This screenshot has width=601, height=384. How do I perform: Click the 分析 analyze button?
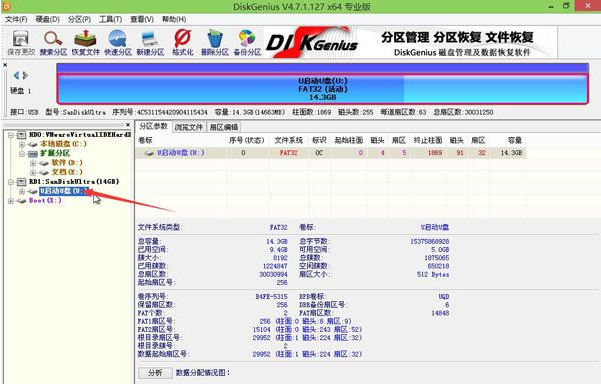pyautogui.click(x=155, y=373)
